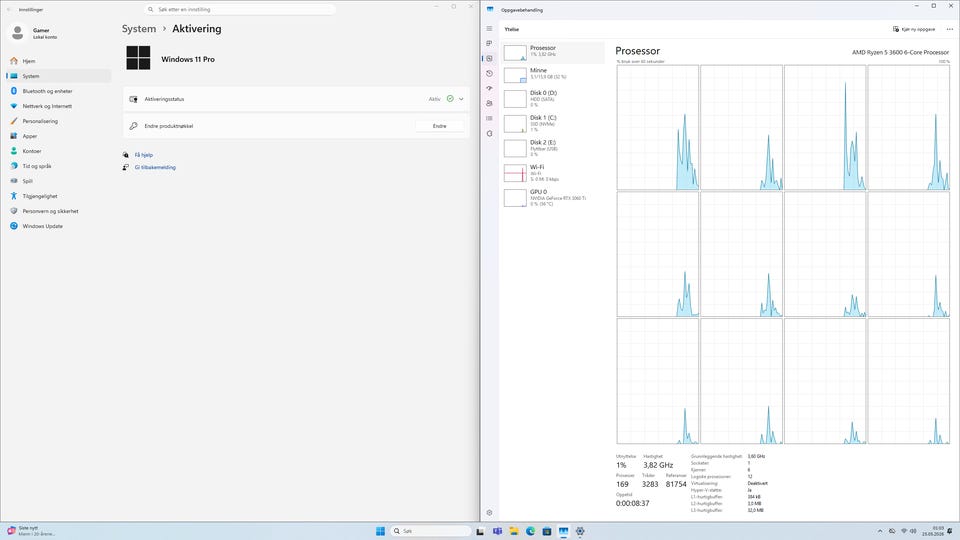The image size is (960, 540).
Task: Click Settings gear icon on taskbar
Action: [x=580, y=531]
